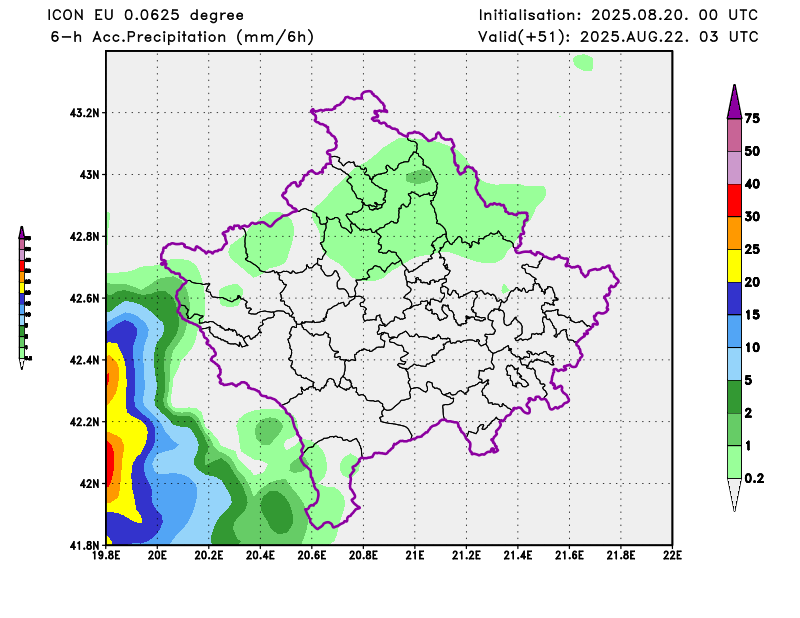Click the 'Initialisation: 2025.08.20. 00 UTC' text
This screenshot has width=800, height=618.
618,15
